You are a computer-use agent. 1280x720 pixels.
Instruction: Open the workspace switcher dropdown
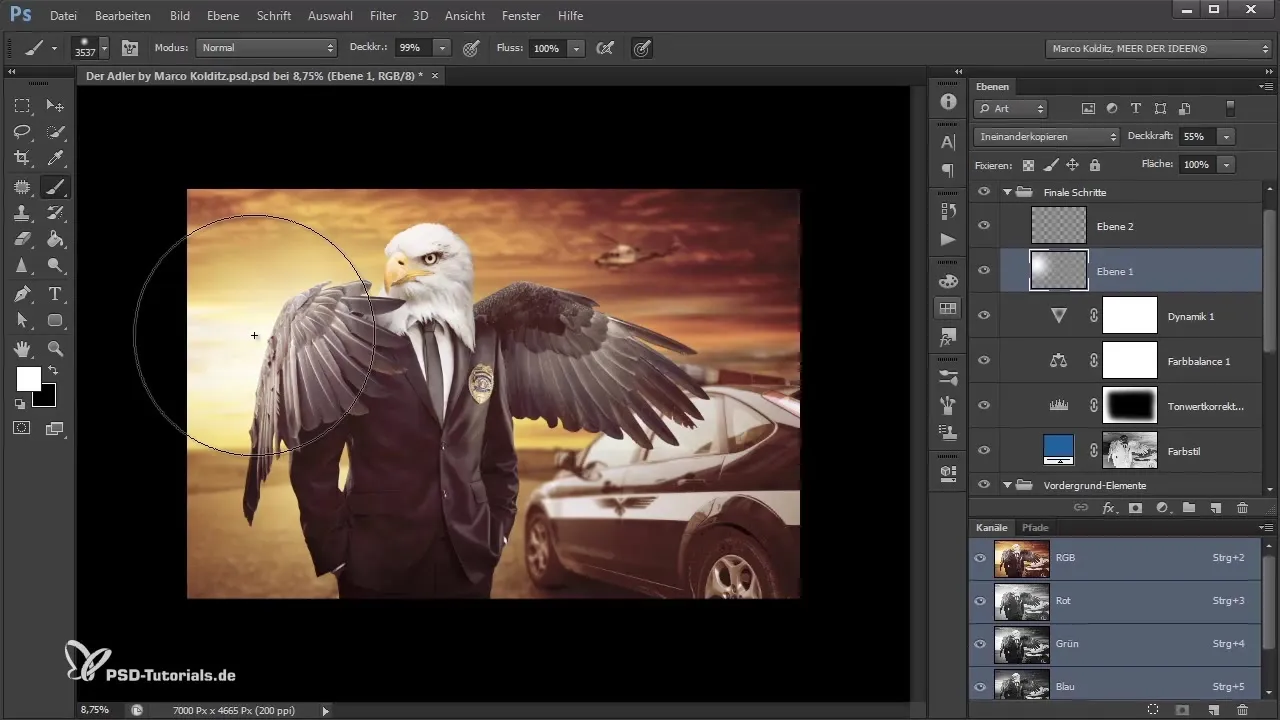pyautogui.click(x=1158, y=48)
